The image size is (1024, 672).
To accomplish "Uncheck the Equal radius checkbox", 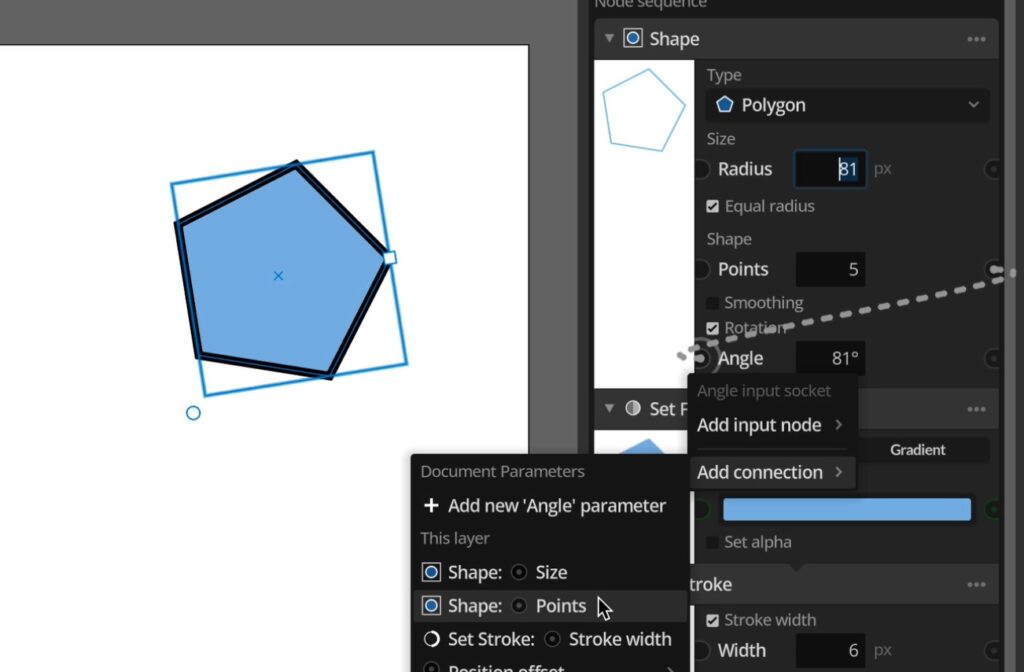I will point(712,206).
